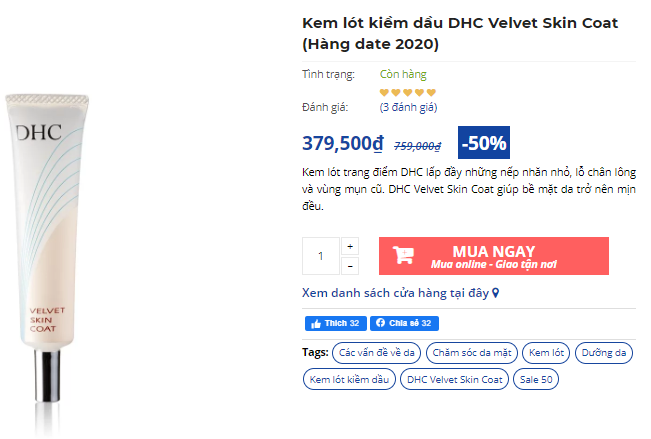Select the Kem lót tag
The height and width of the screenshot is (439, 651).
click(547, 353)
